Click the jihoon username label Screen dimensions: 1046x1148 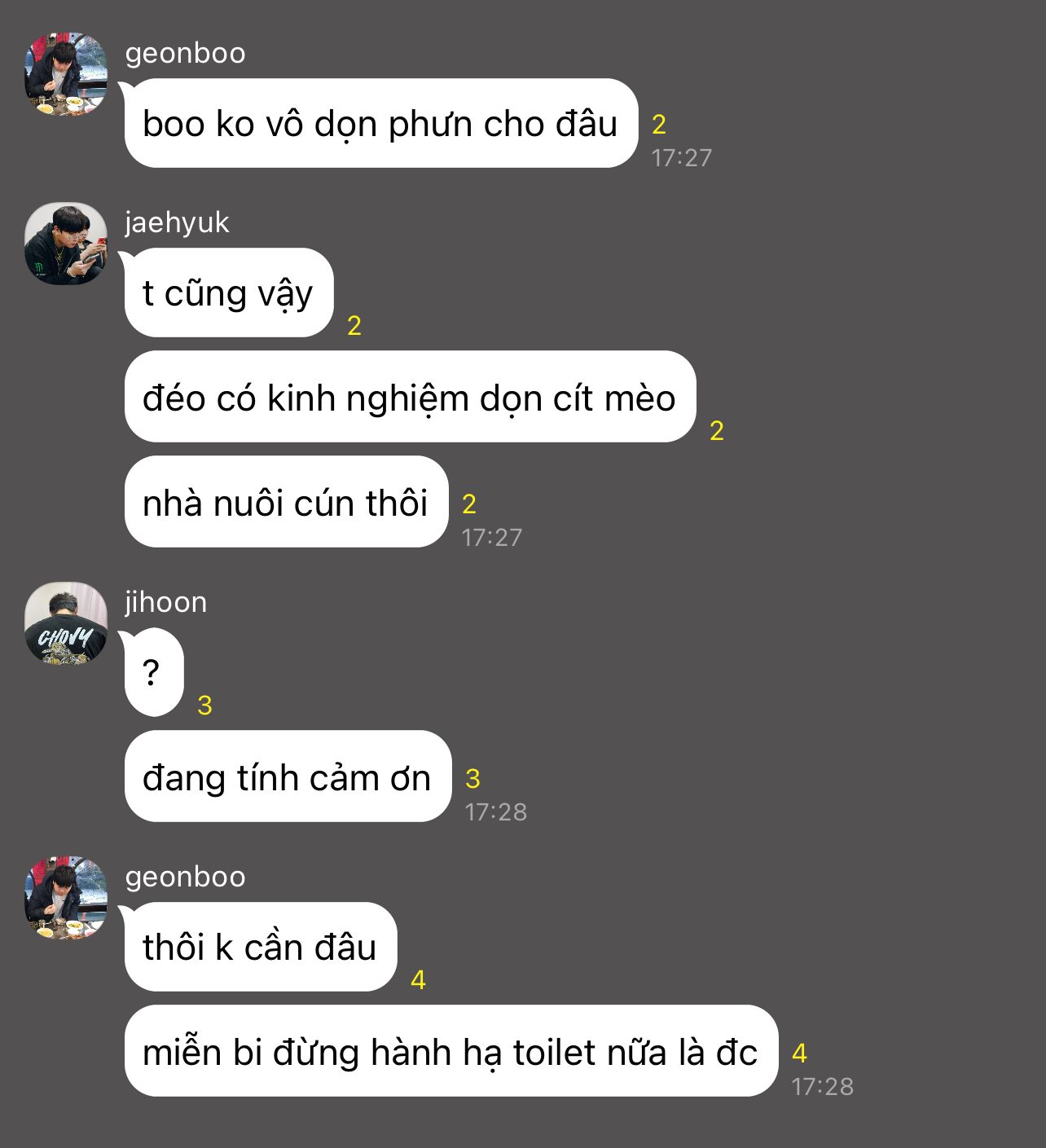tap(166, 602)
